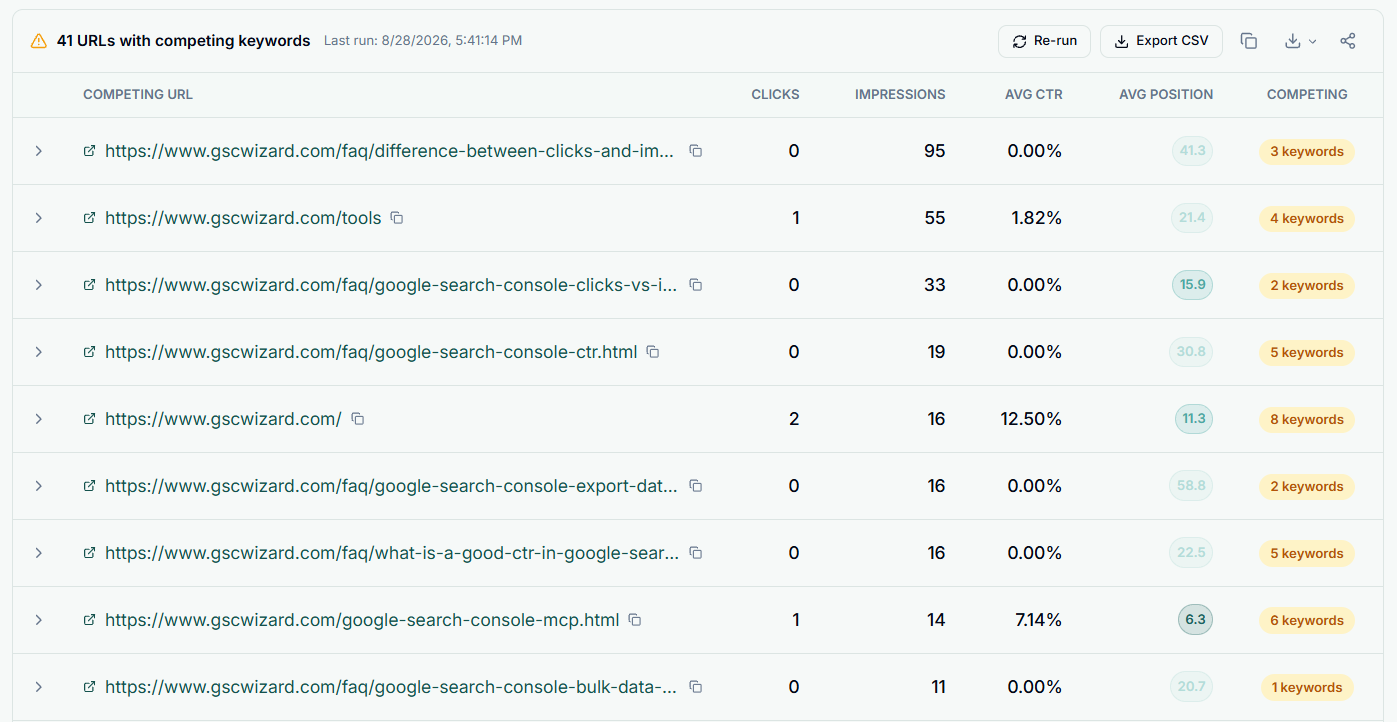
Task: Sort by the Clicks column header
Action: tap(775, 94)
